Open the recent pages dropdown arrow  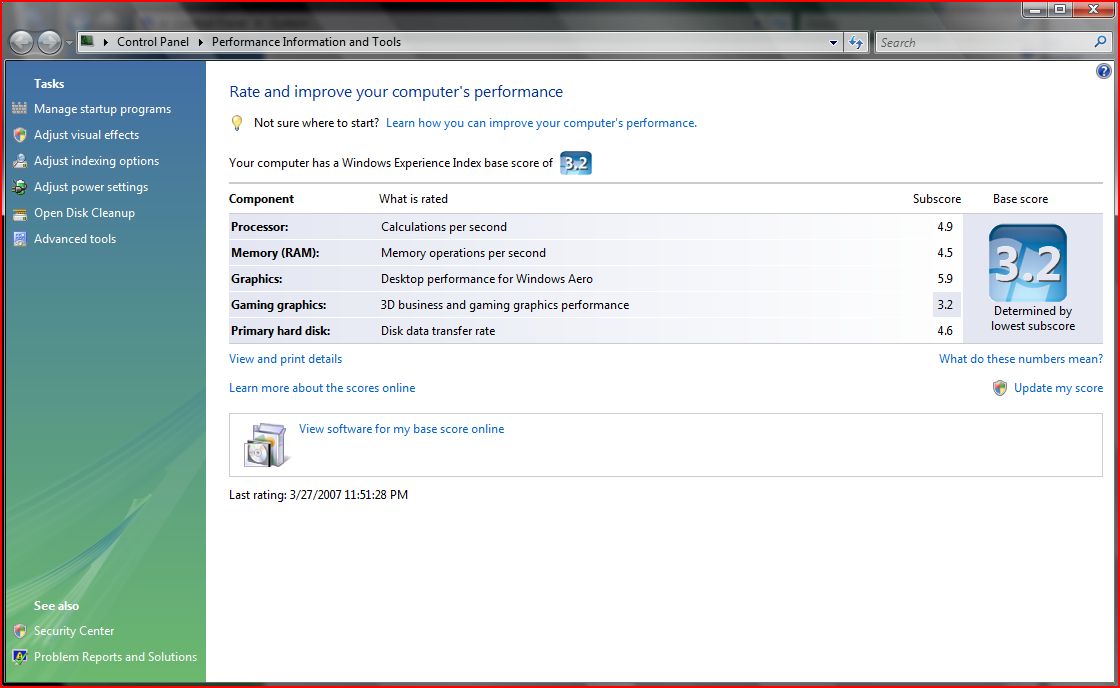tap(69, 43)
